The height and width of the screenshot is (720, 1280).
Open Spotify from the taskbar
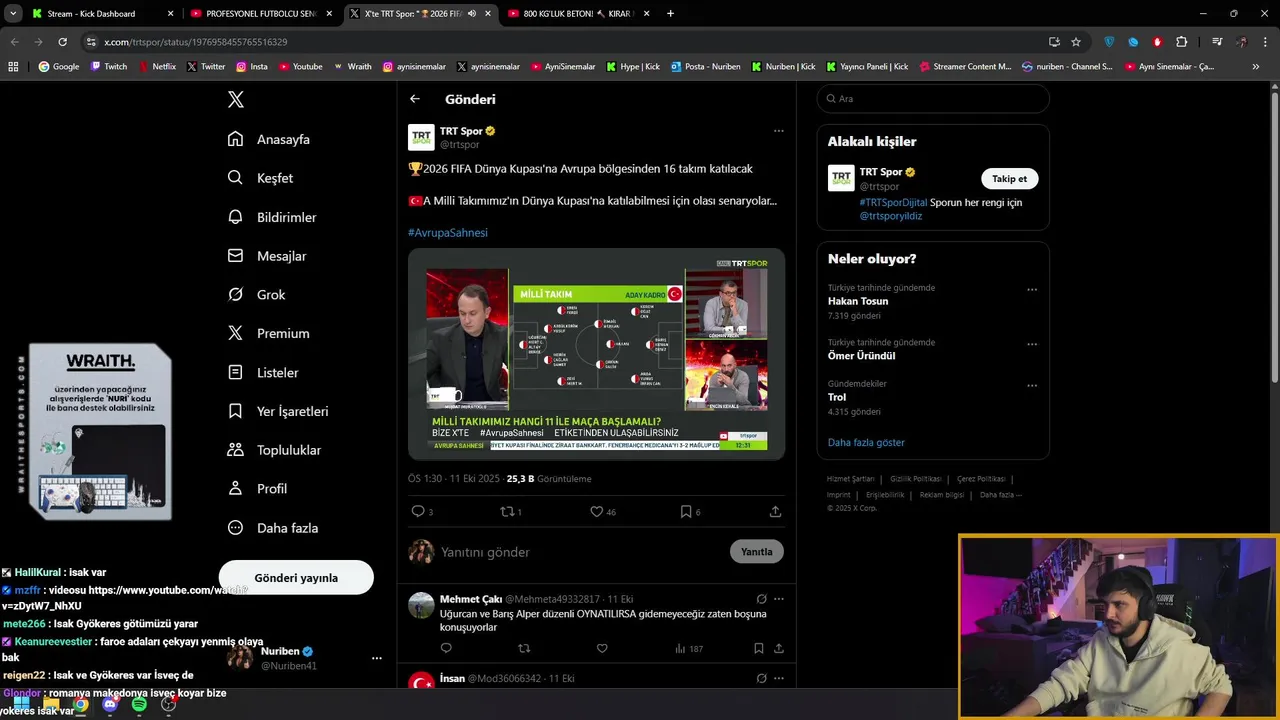pos(139,704)
